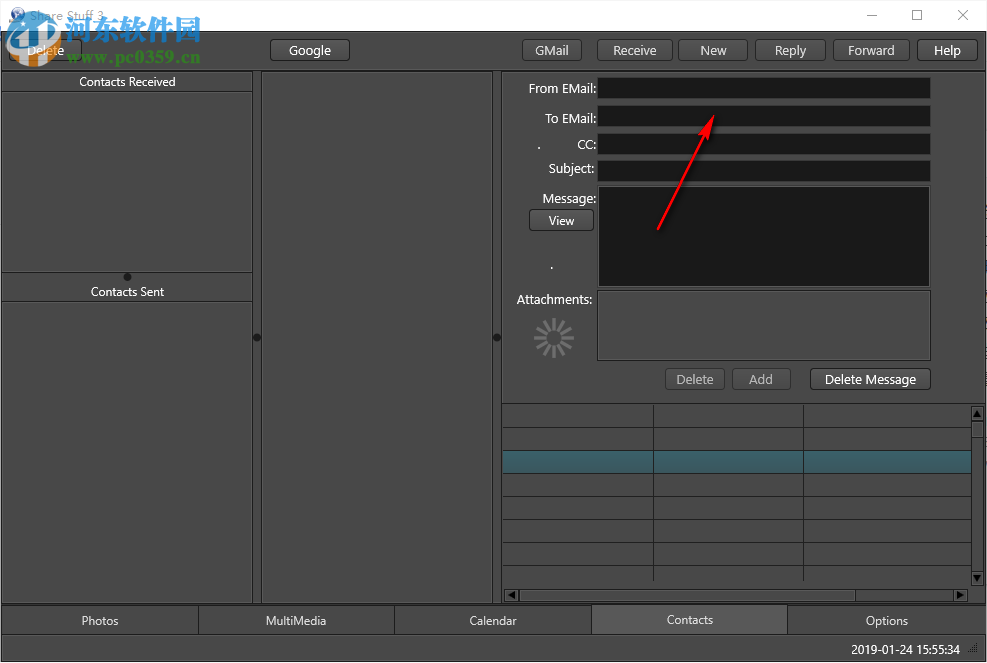Create a New message

coord(713,50)
